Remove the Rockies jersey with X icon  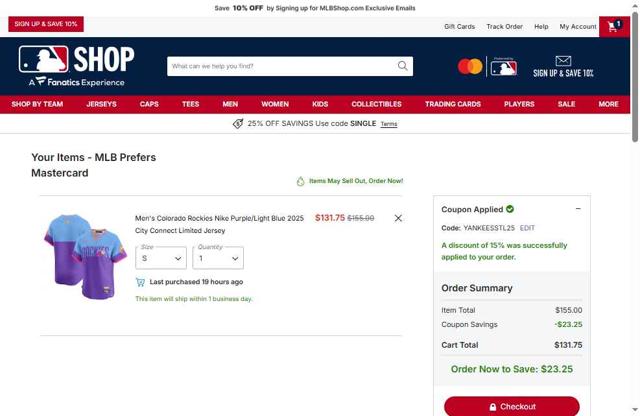(398, 218)
